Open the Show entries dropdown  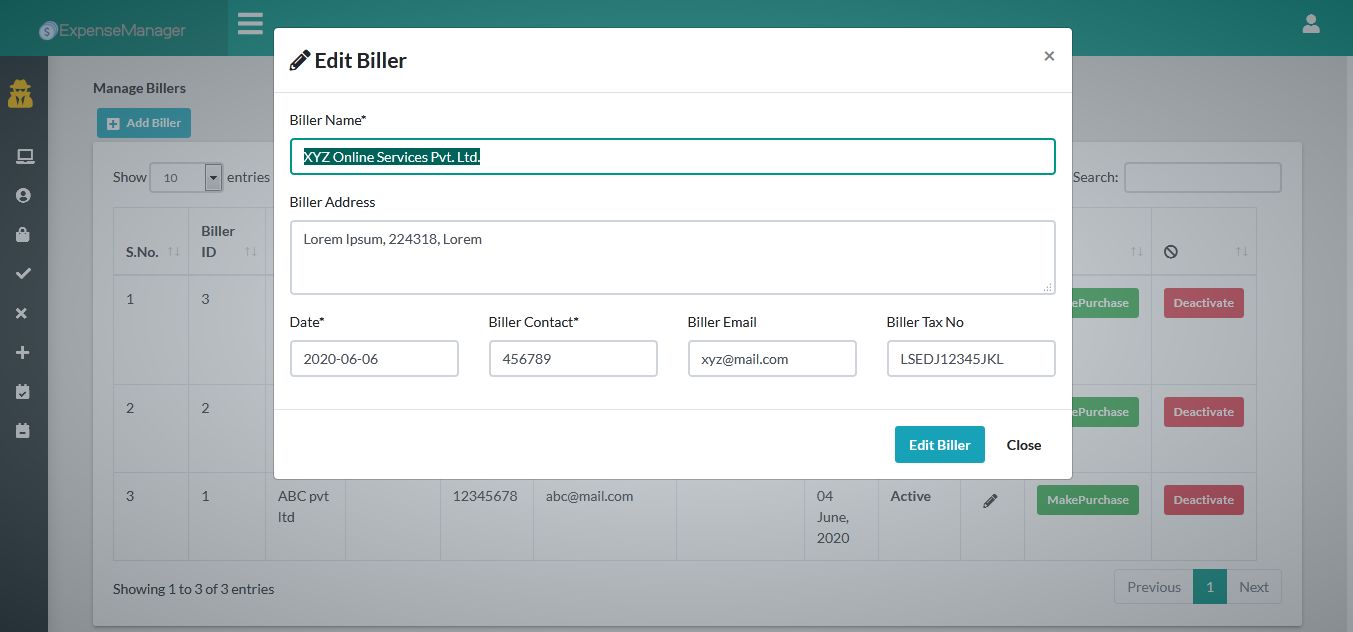pyautogui.click(x=185, y=177)
